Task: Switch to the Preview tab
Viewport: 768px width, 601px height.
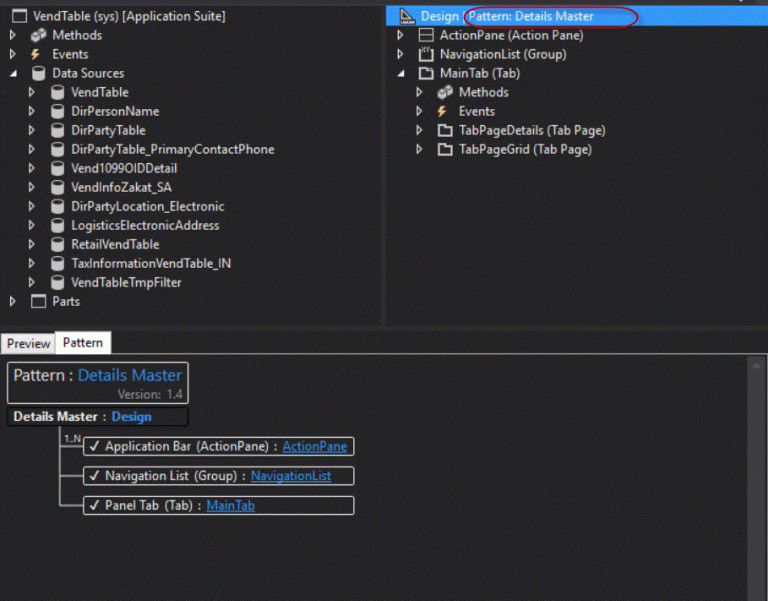Action: point(28,343)
